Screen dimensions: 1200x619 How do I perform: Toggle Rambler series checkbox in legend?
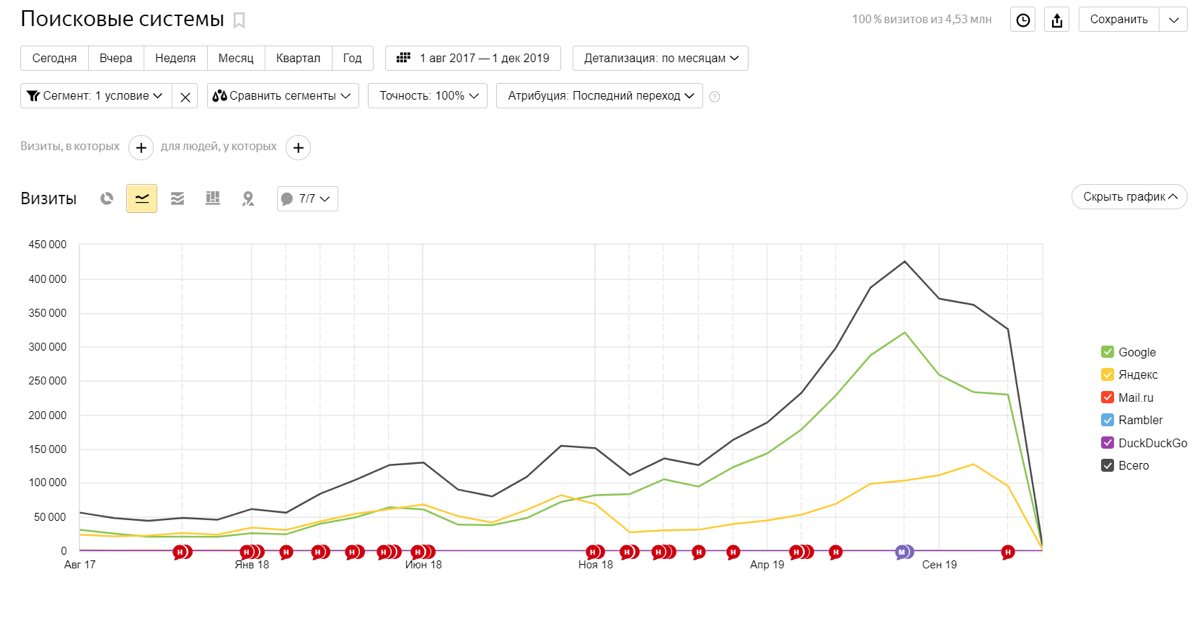1107,420
